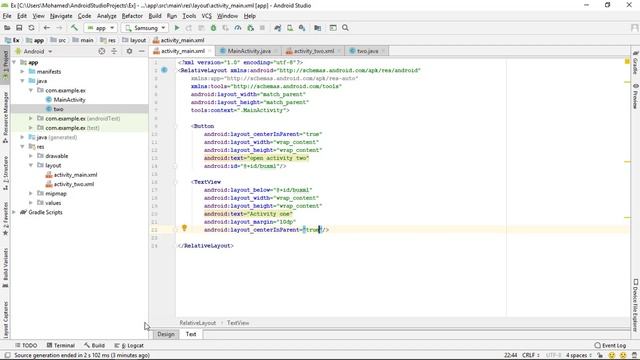Open the VCS menu

click(x=207, y=16)
